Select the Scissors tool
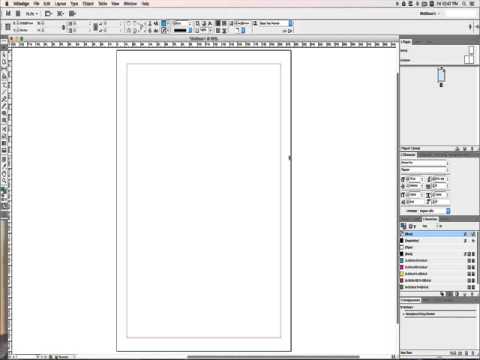Image resolution: width=480 pixels, height=360 pixels. pos(4,129)
